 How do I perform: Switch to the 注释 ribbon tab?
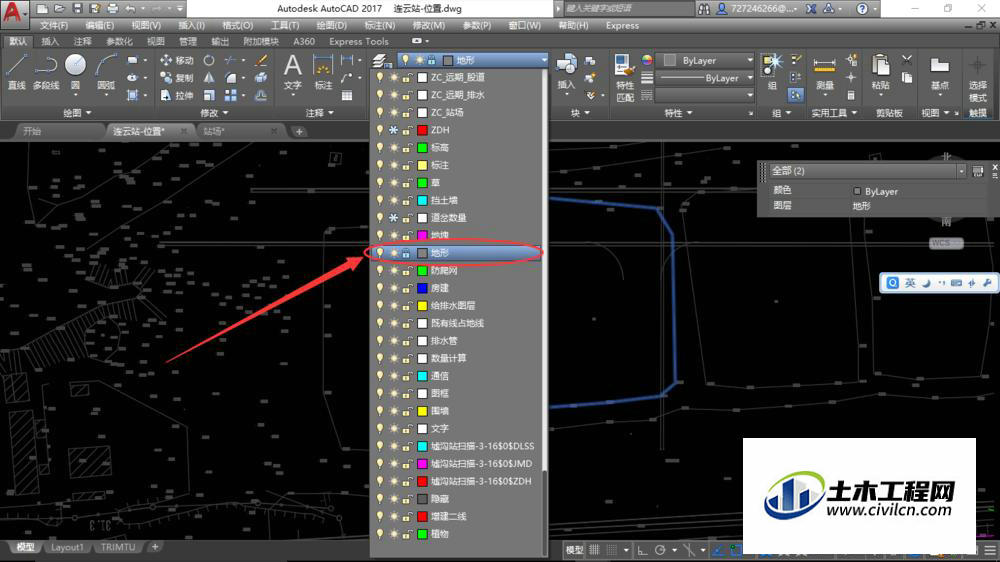click(x=82, y=41)
